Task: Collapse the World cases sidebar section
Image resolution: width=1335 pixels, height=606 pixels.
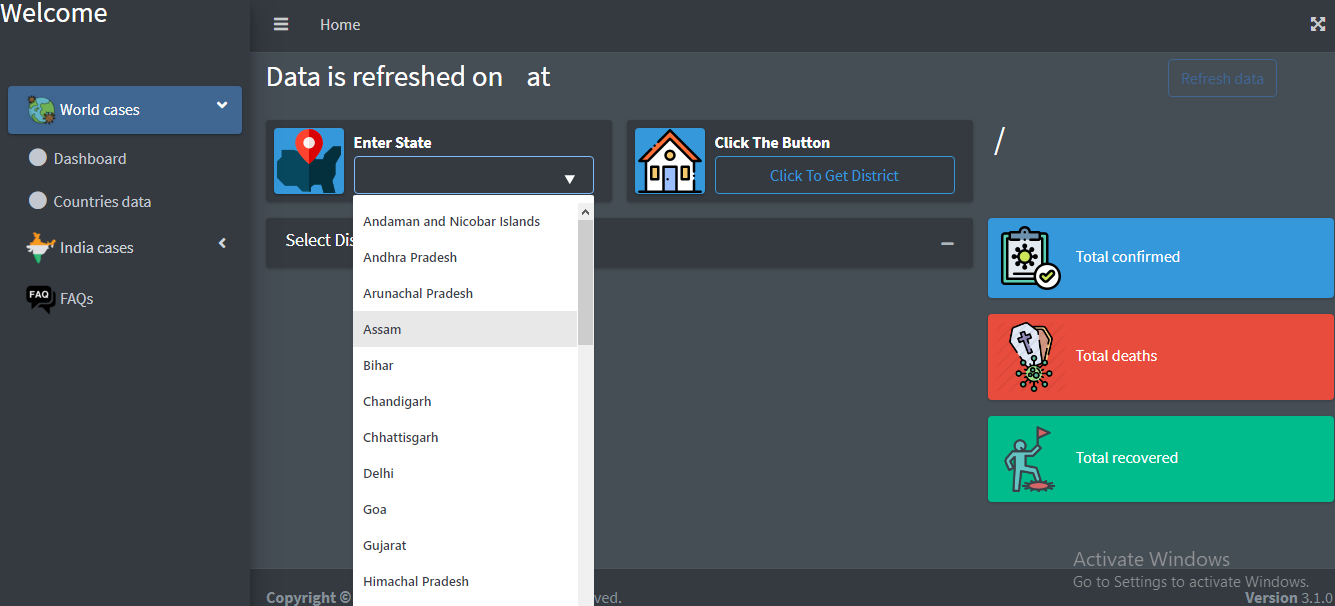Action: click(x=221, y=106)
